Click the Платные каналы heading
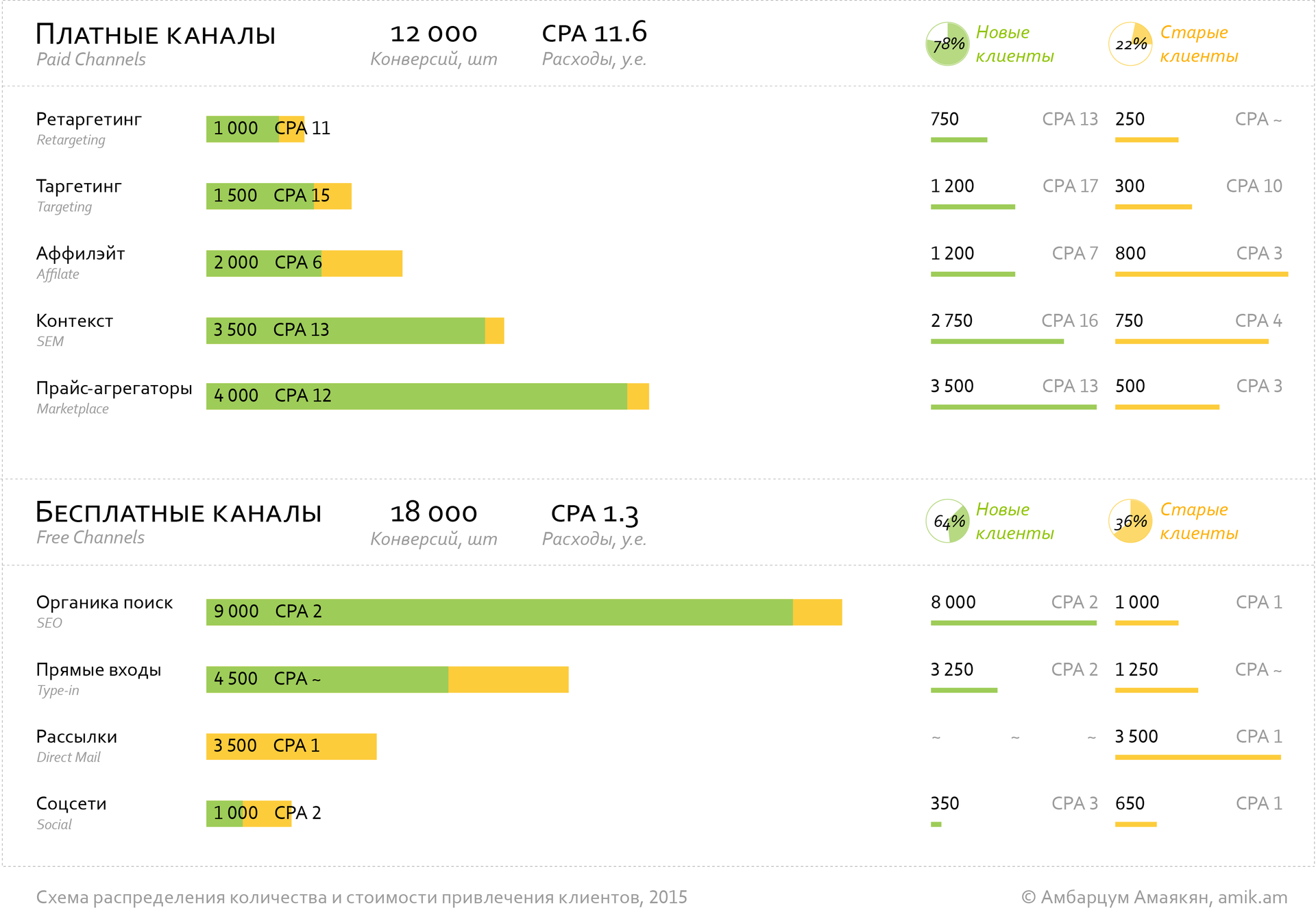This screenshot has width=1316, height=908. [156, 34]
